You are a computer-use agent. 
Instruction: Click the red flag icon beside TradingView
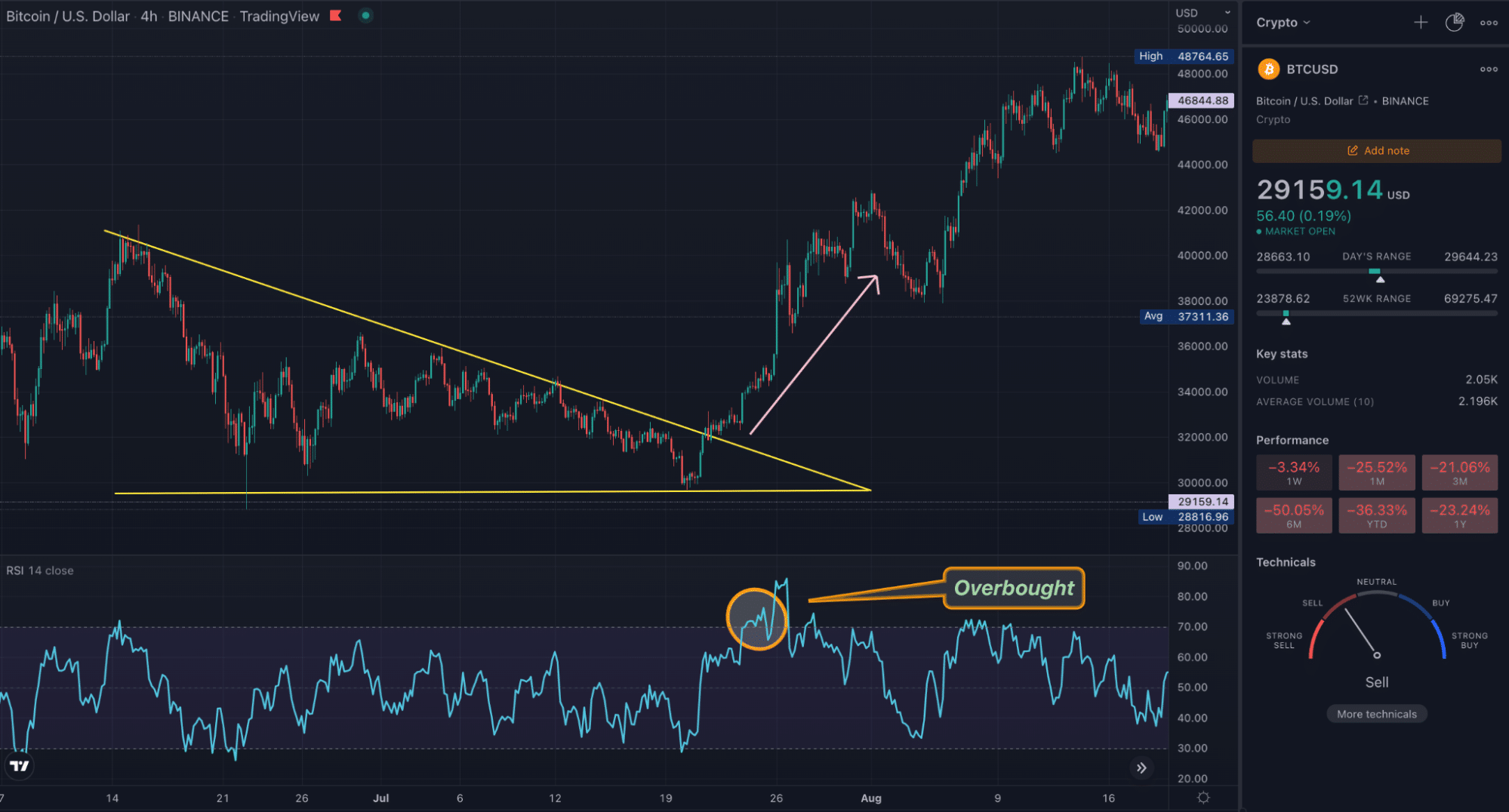(x=336, y=16)
